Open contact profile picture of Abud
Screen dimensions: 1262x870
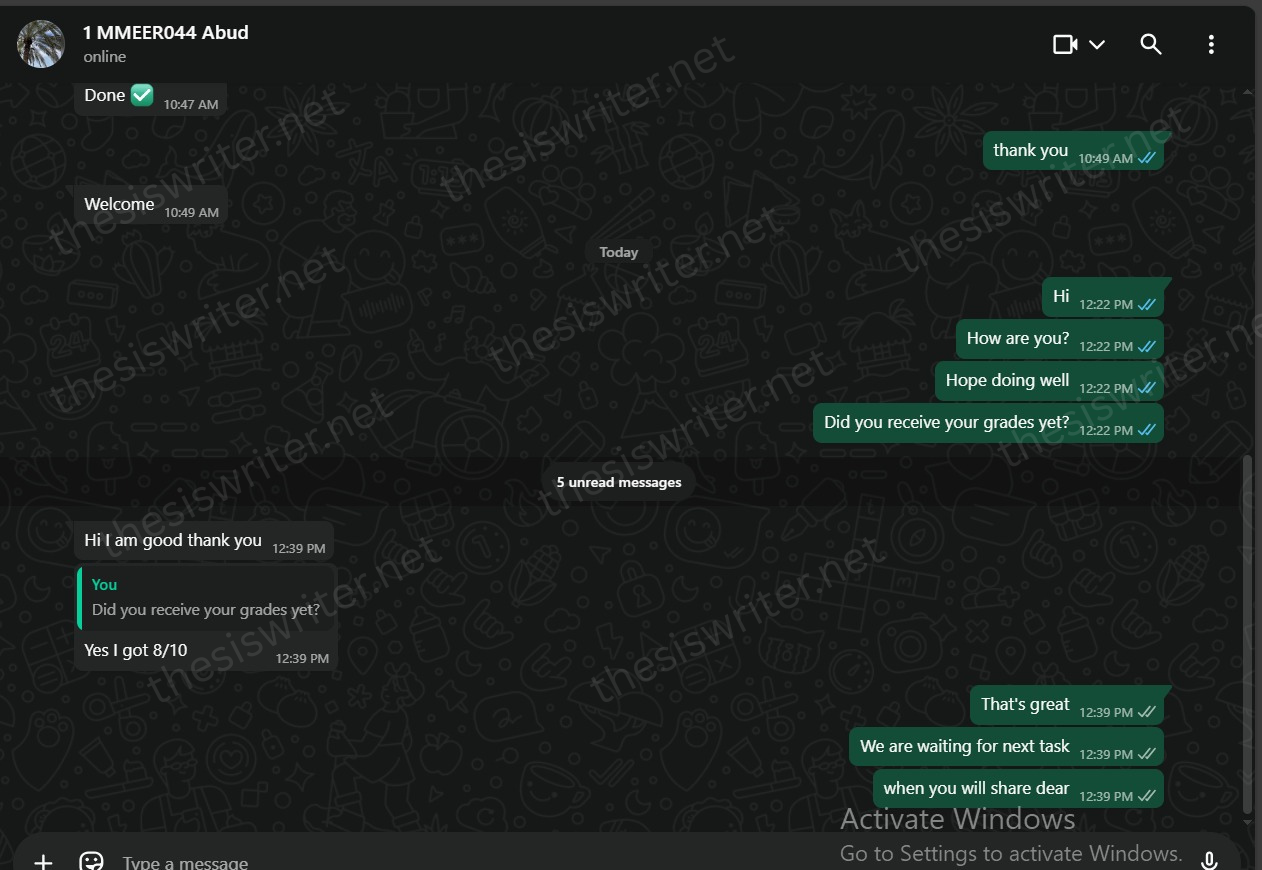coord(41,44)
